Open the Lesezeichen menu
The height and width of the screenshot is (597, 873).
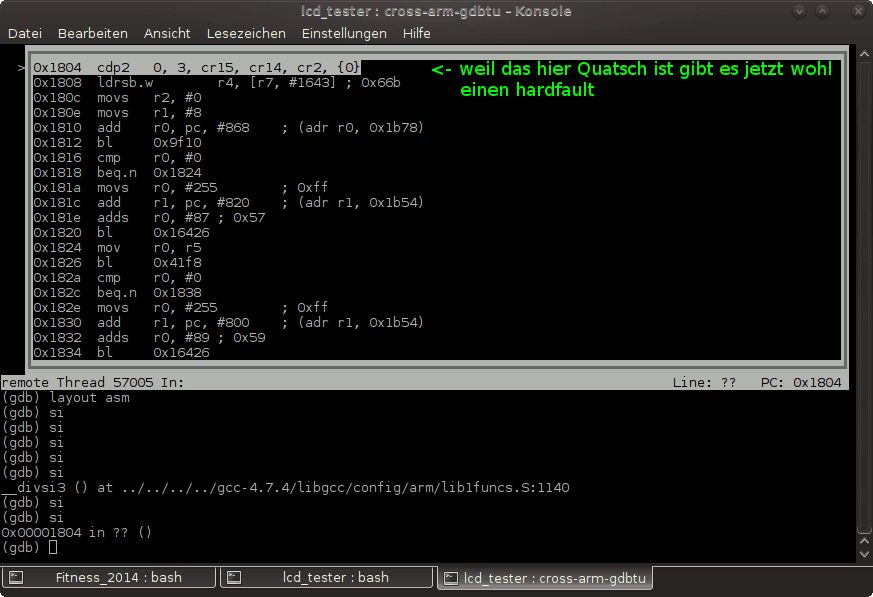click(x=246, y=33)
